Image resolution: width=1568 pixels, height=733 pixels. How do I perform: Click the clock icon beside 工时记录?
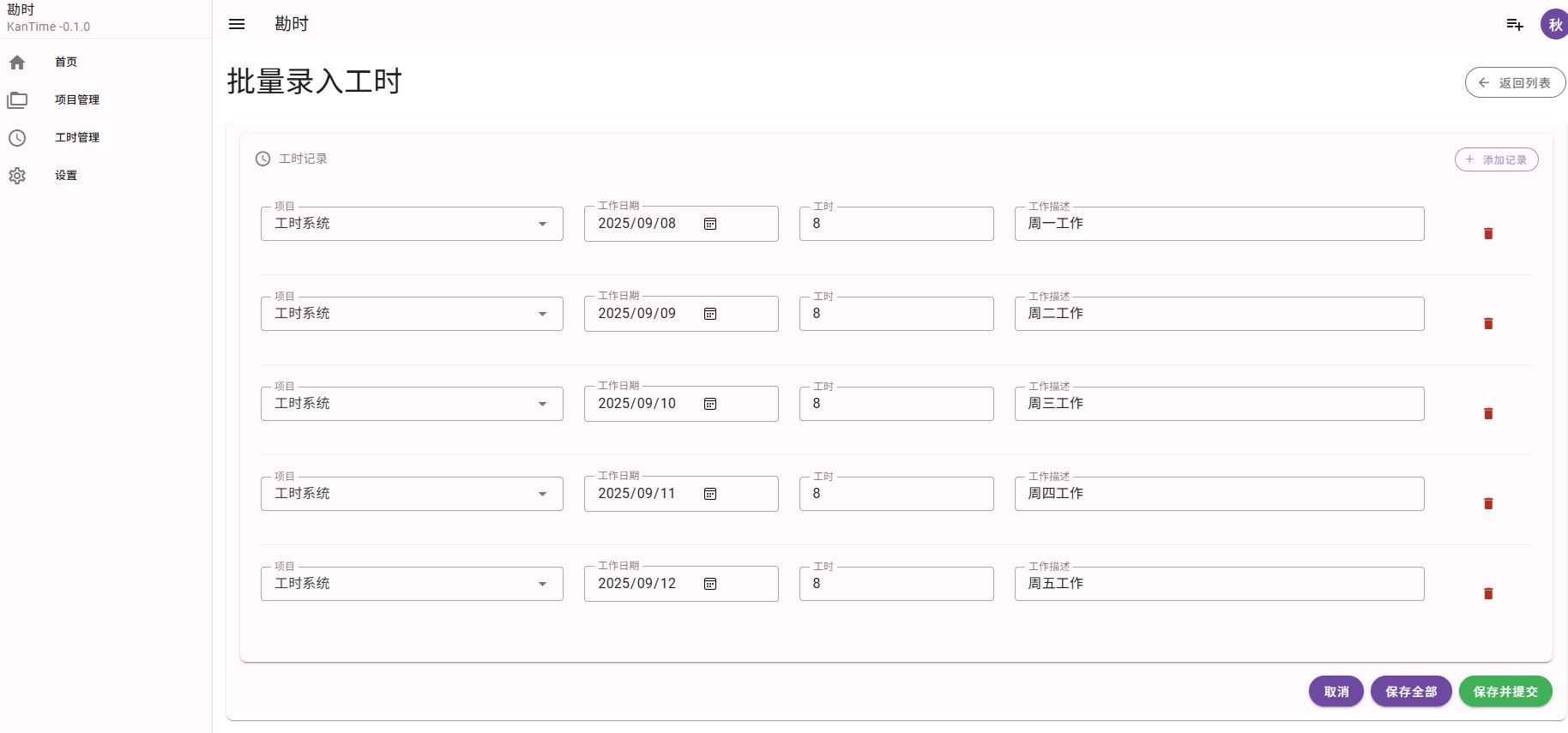coord(262,159)
